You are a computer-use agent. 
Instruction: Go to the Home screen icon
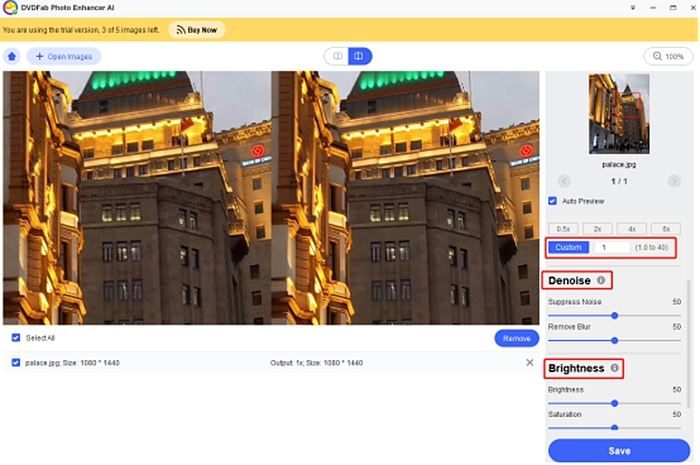13,56
